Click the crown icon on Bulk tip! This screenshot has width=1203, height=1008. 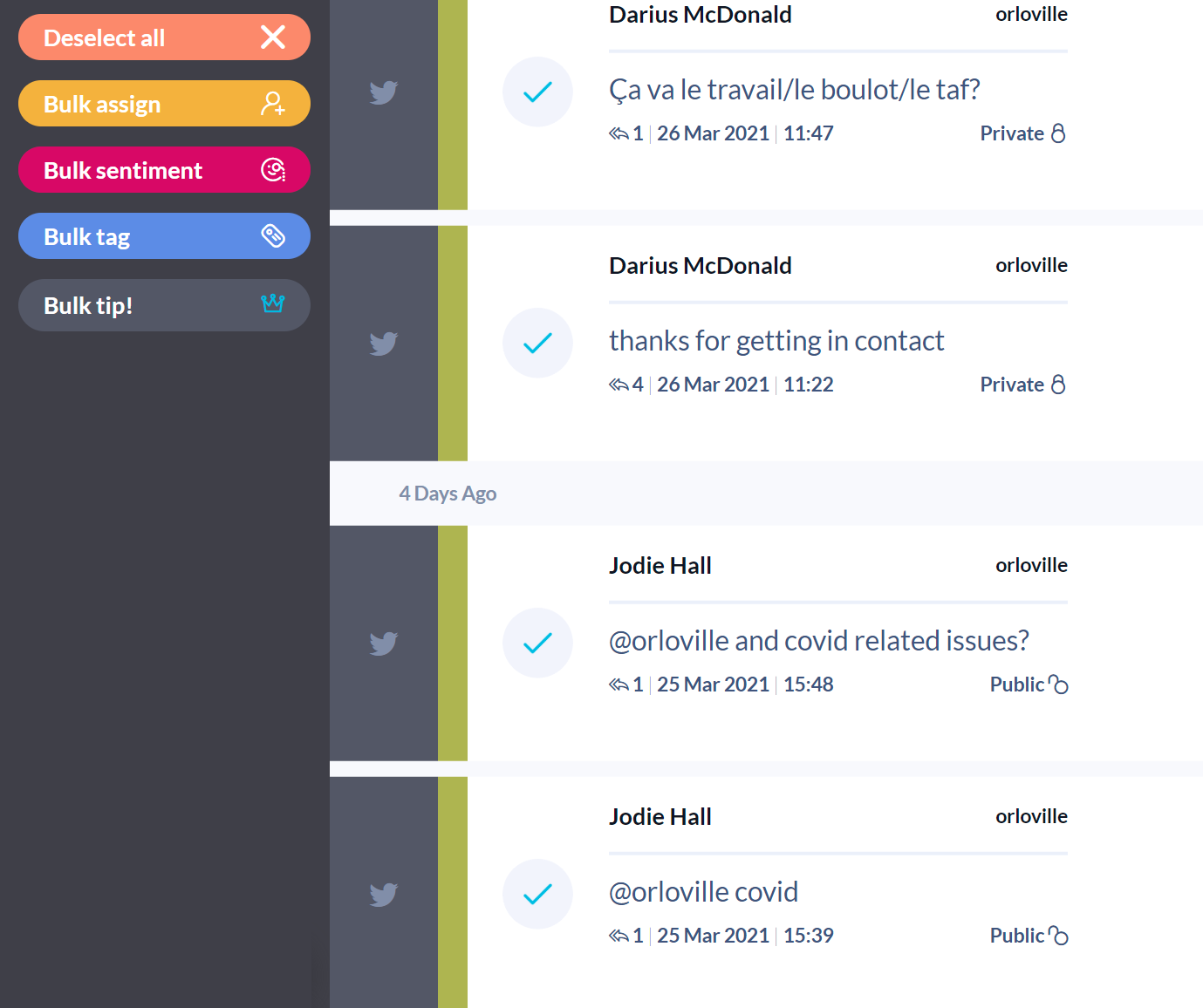[x=273, y=303]
